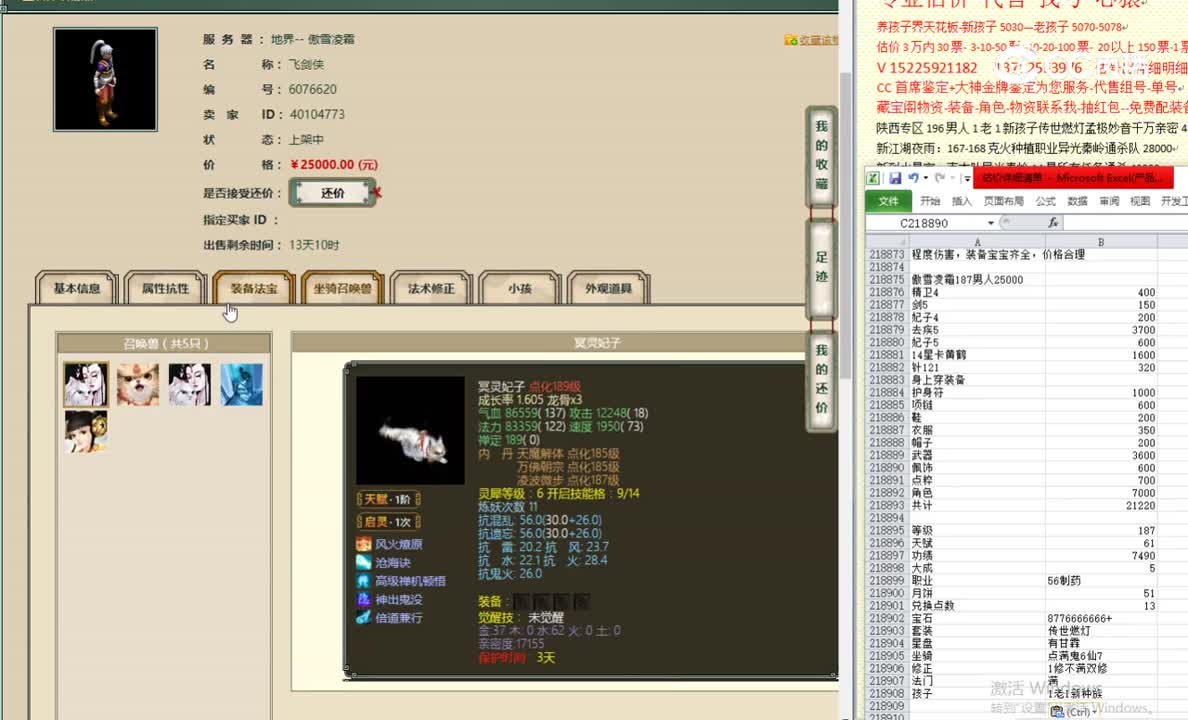Select the fluffy orange dog pet thumbnail
1188x720 pixels.
pyautogui.click(x=138, y=384)
